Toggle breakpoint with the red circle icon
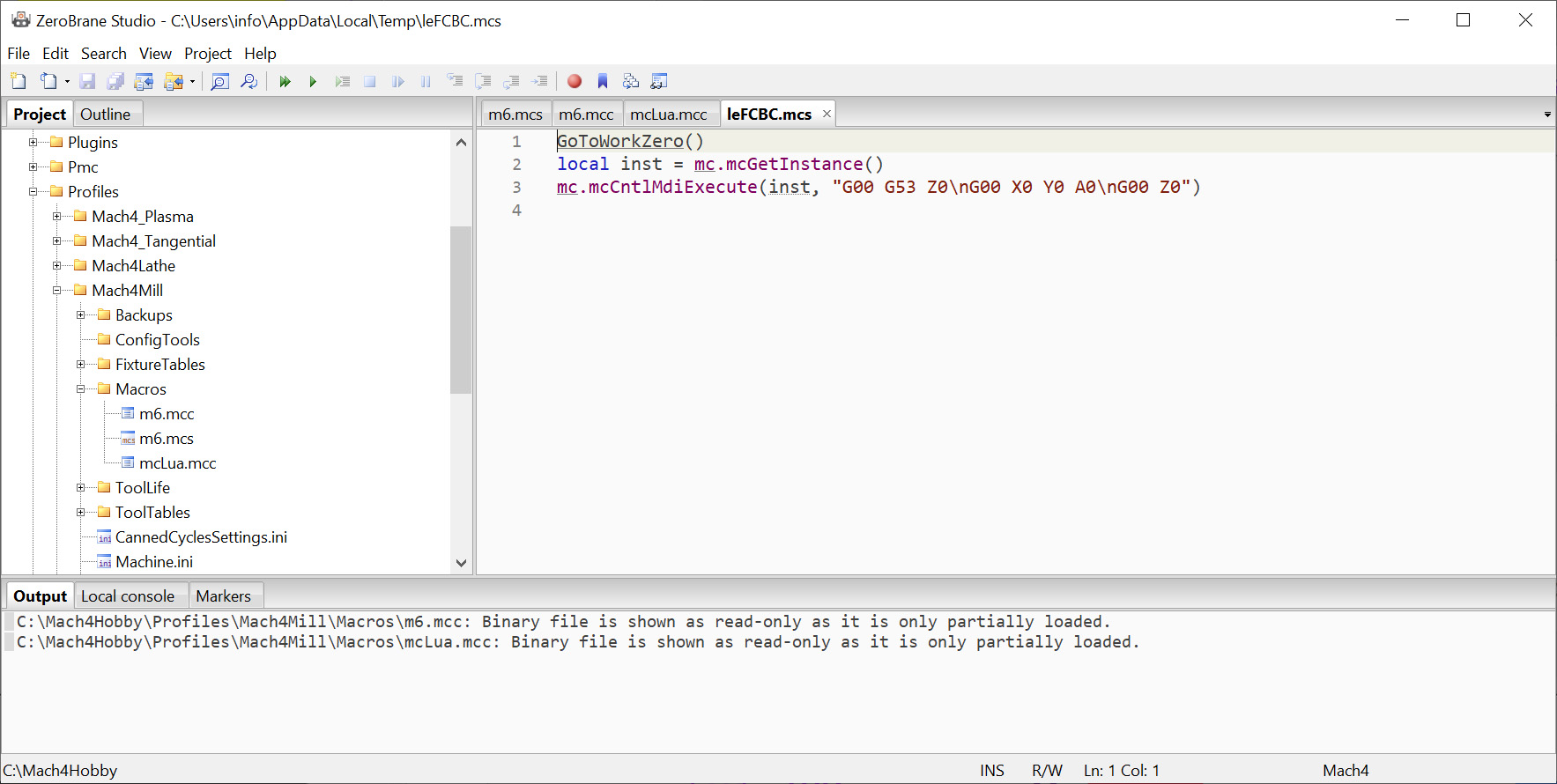Image resolution: width=1557 pixels, height=784 pixels. [575, 81]
